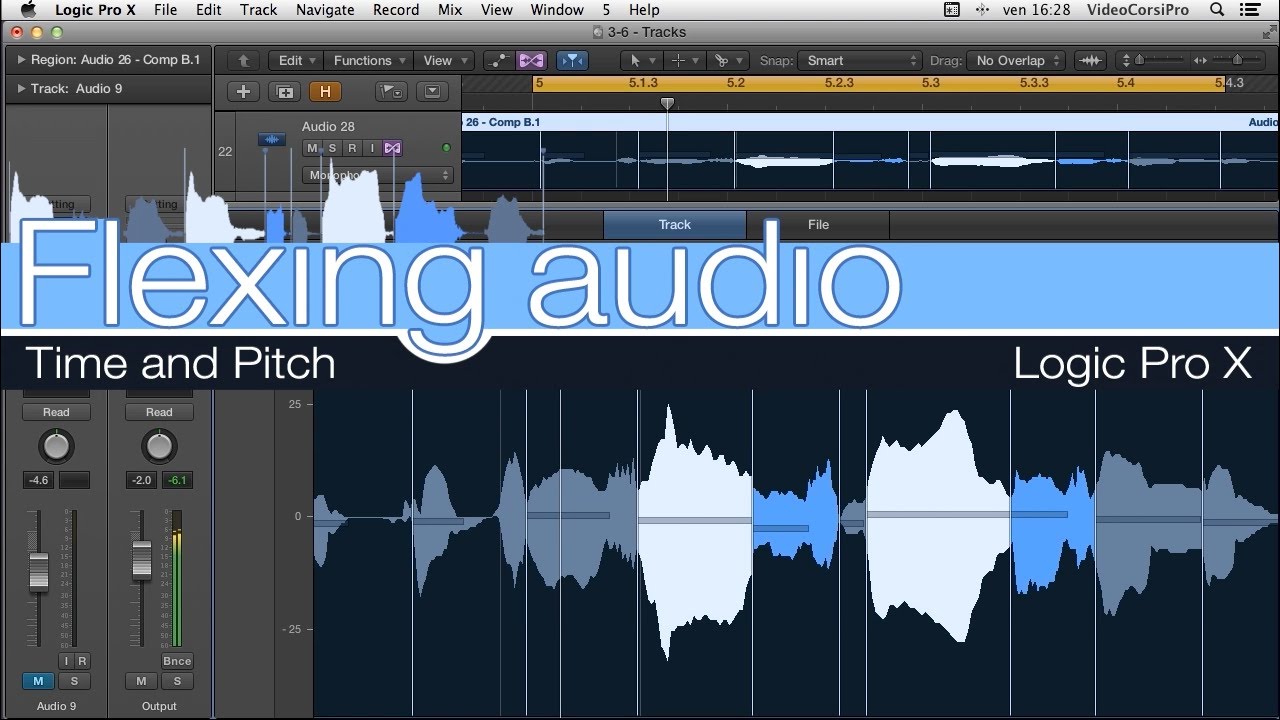Screen dimensions: 1280x720
Task: Open the Functions dropdown menu
Action: pyautogui.click(x=370, y=60)
